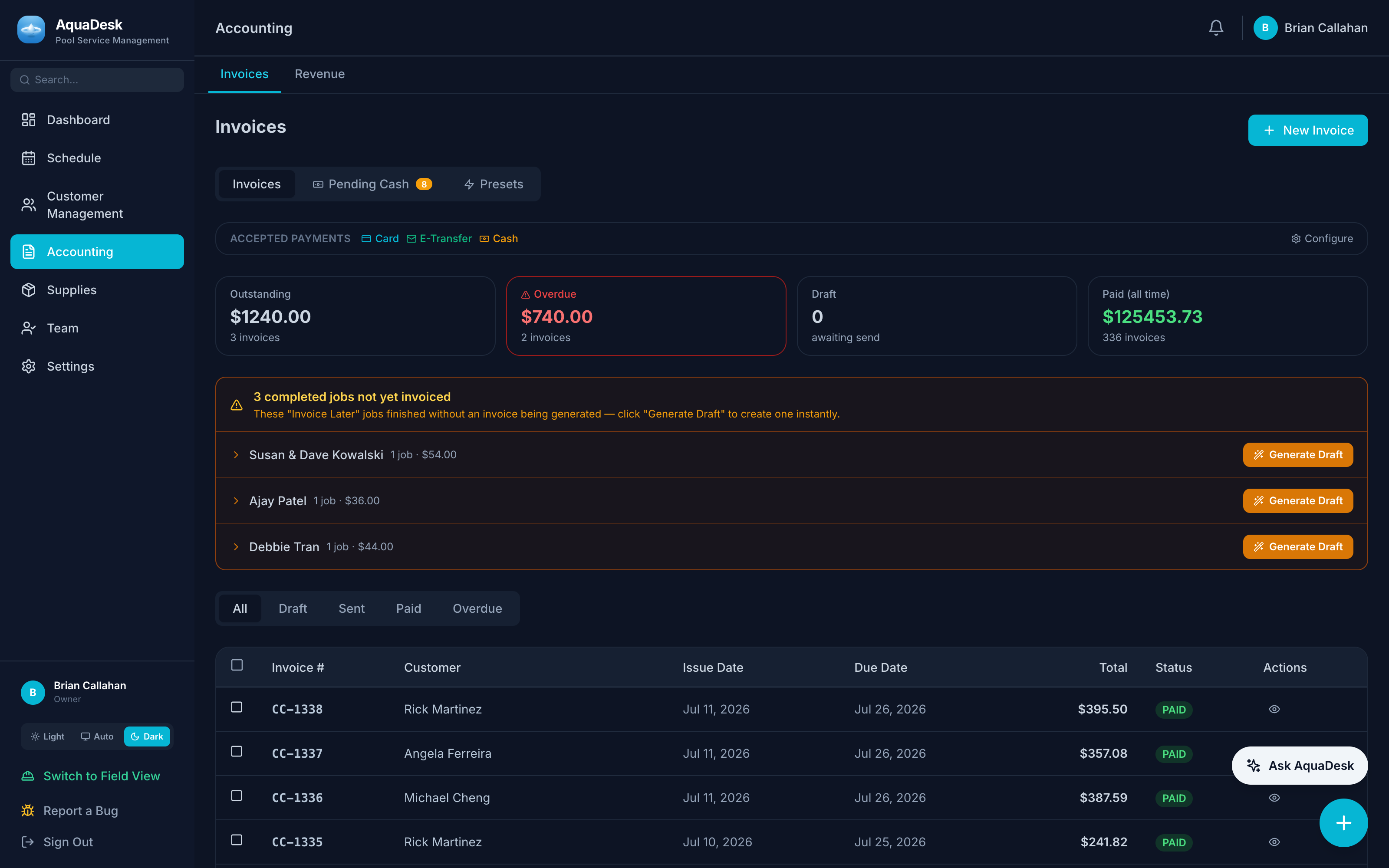Click the floating plus button

[1343, 823]
